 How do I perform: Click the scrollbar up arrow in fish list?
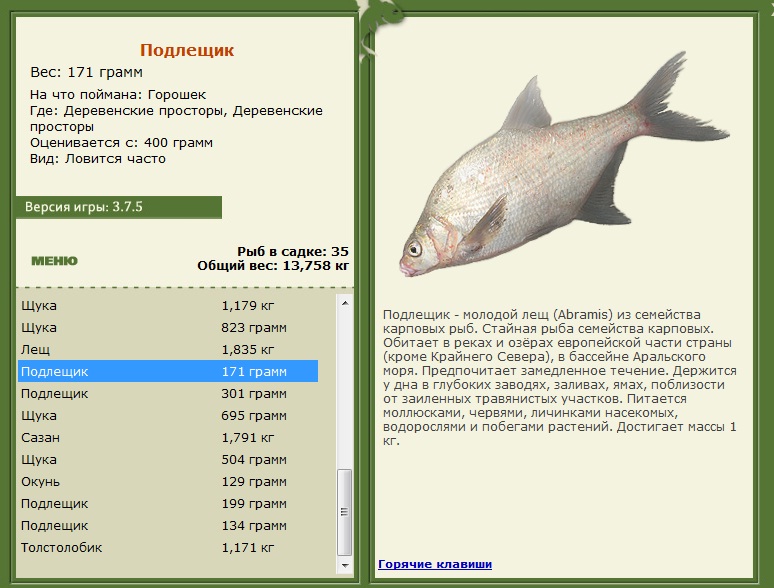(345, 303)
